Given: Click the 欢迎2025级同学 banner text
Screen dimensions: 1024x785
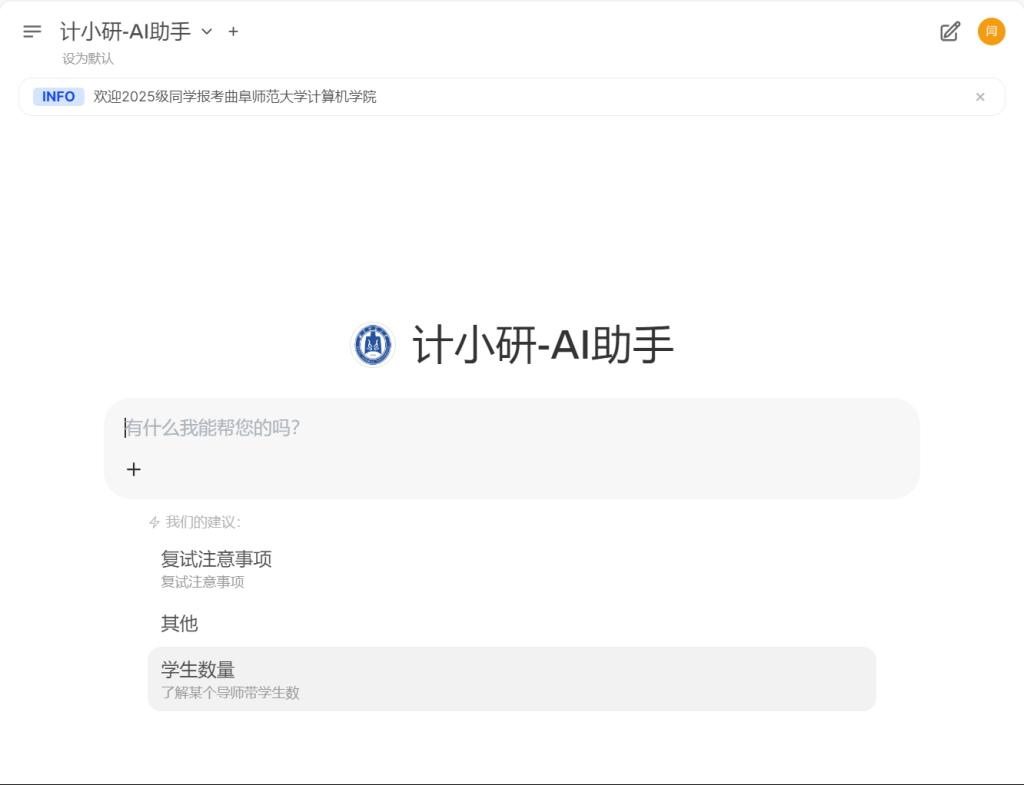Looking at the screenshot, I should [x=234, y=97].
